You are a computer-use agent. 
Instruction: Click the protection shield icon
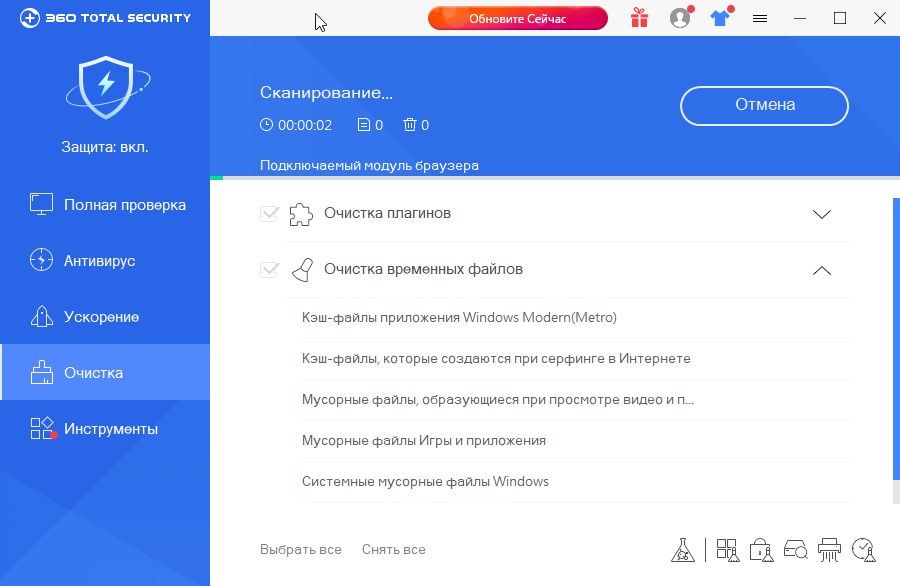(x=107, y=87)
